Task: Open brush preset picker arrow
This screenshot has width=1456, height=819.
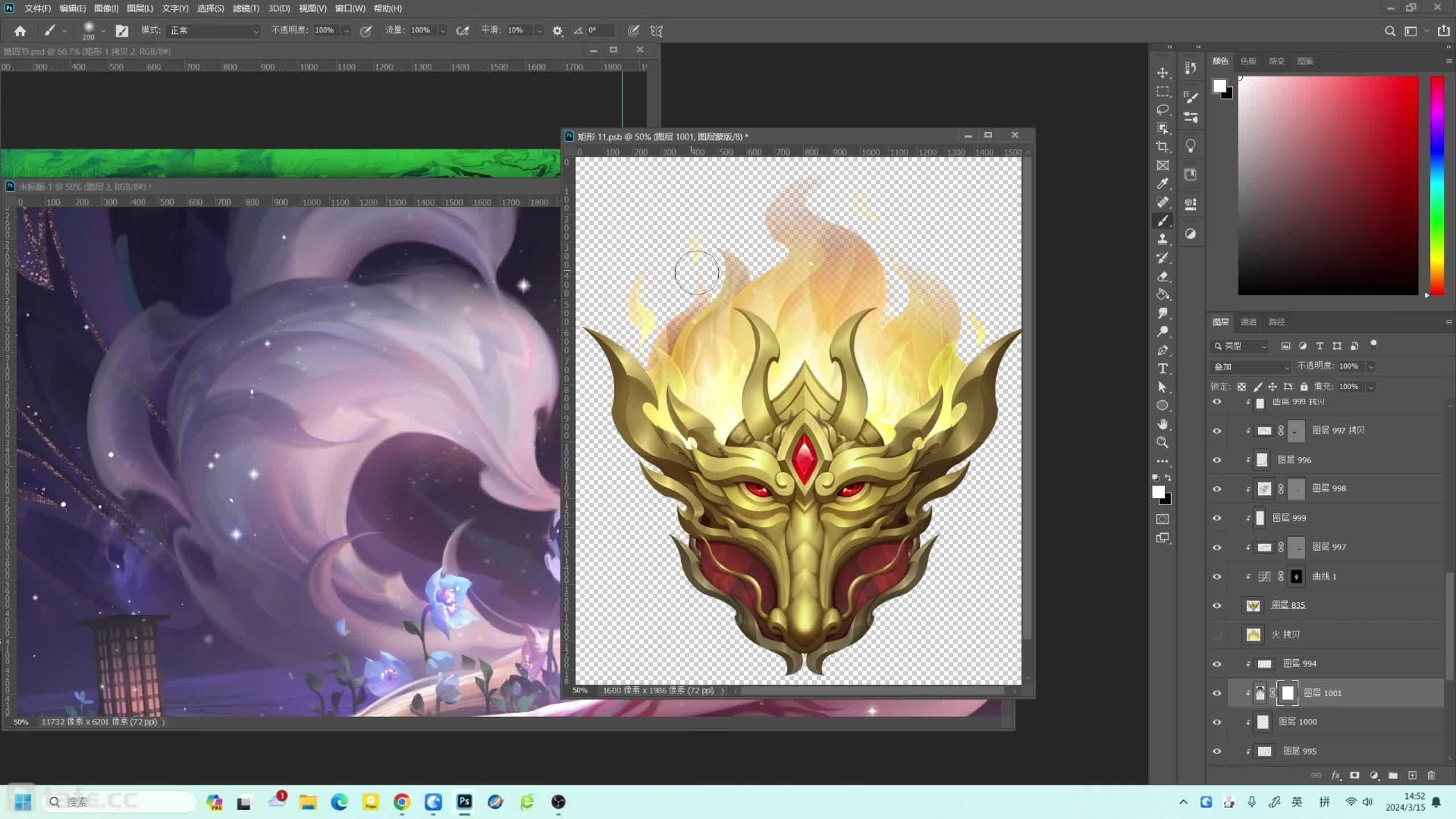Action: point(103,31)
